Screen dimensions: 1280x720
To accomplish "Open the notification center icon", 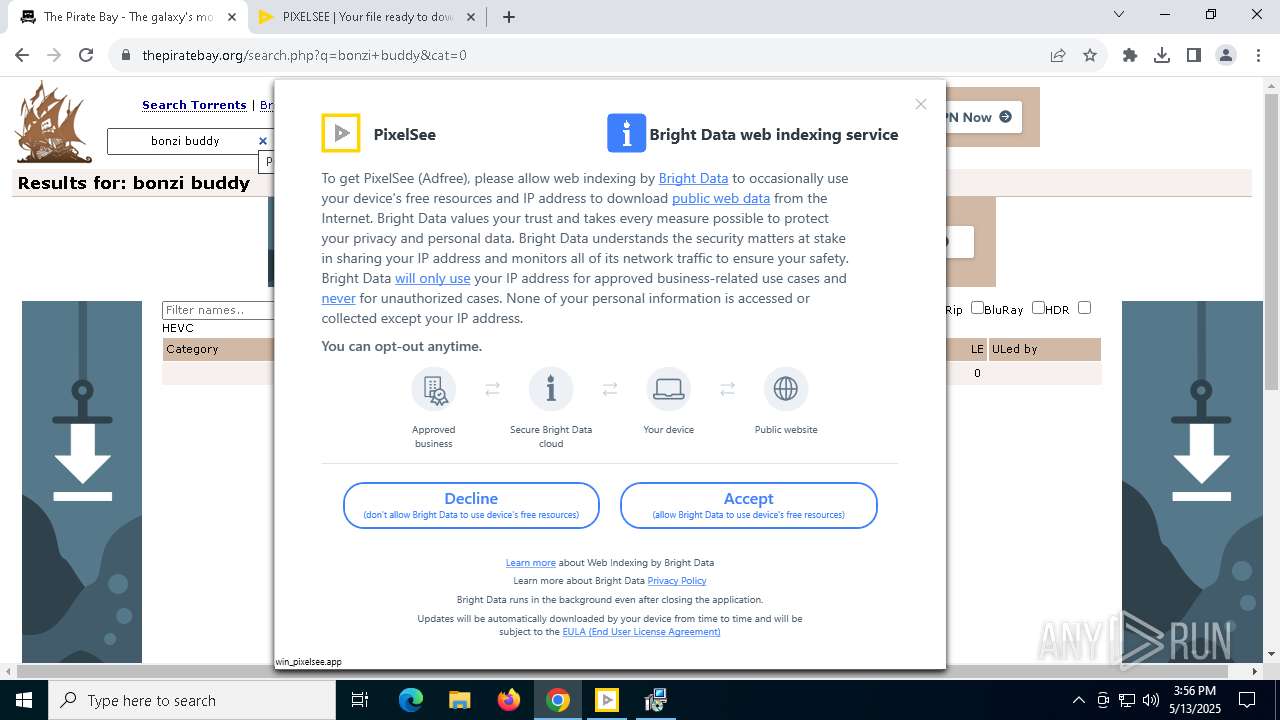I will pyautogui.click(x=1247, y=700).
